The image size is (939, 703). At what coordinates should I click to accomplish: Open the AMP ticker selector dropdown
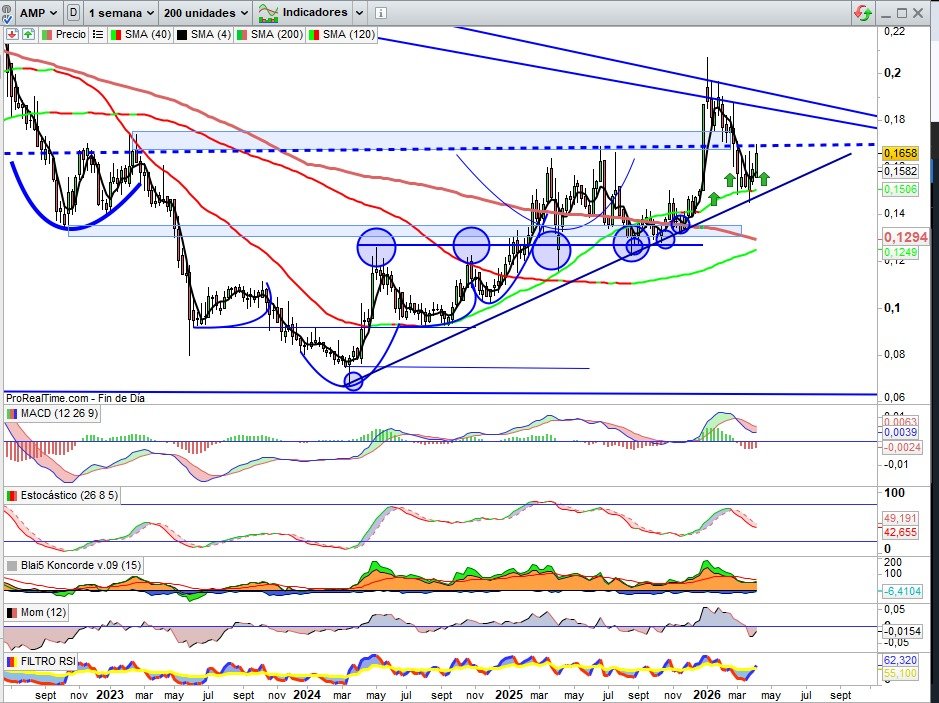pyautogui.click(x=39, y=13)
